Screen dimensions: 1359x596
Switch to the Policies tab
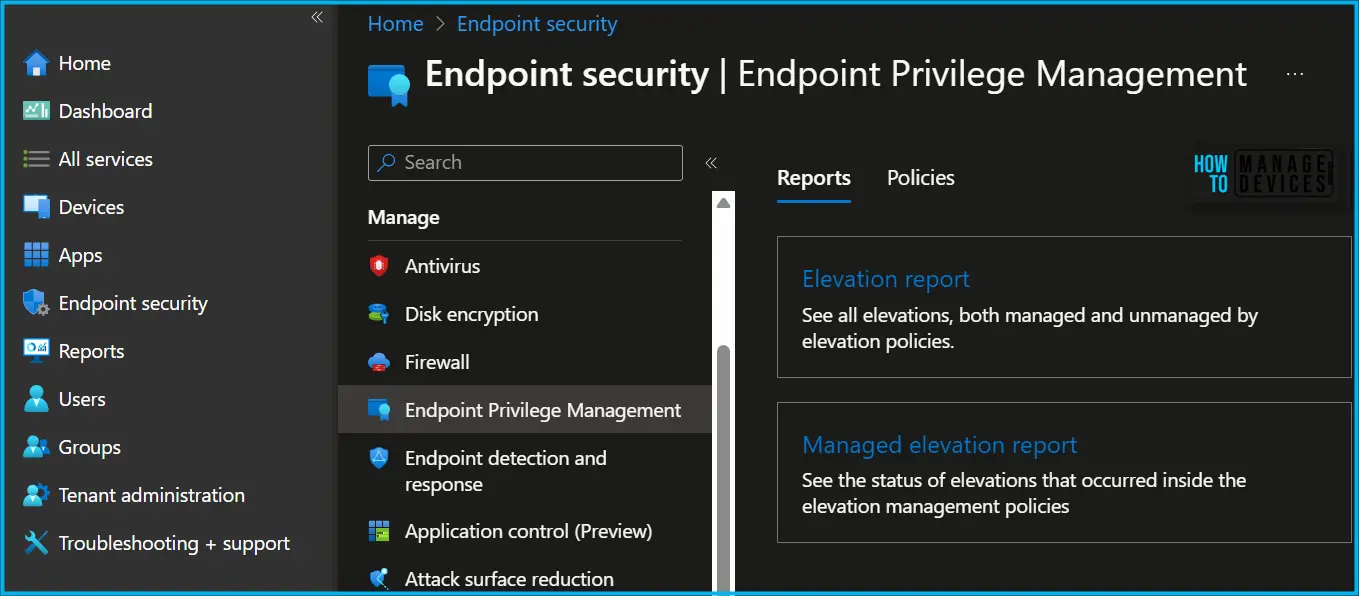coord(920,178)
